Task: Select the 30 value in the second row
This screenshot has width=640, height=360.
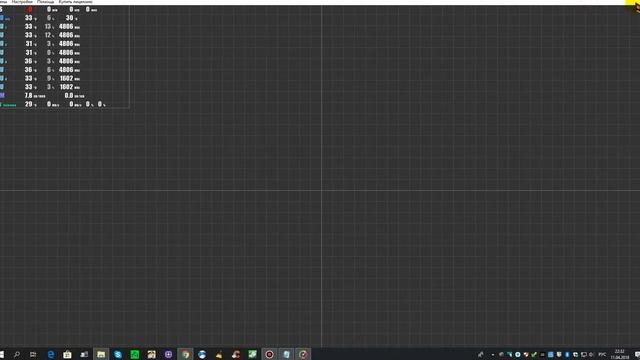Action: pos(69,18)
